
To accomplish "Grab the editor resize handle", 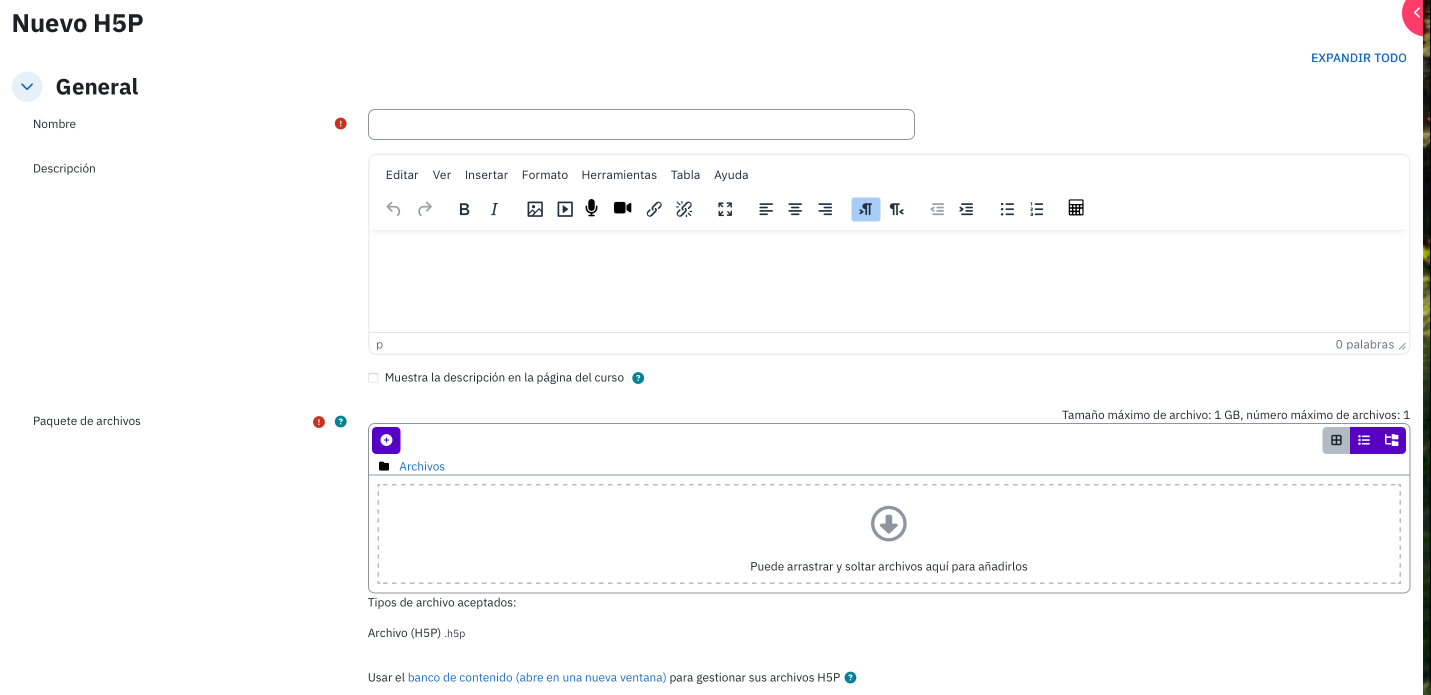I will coord(1402,345).
